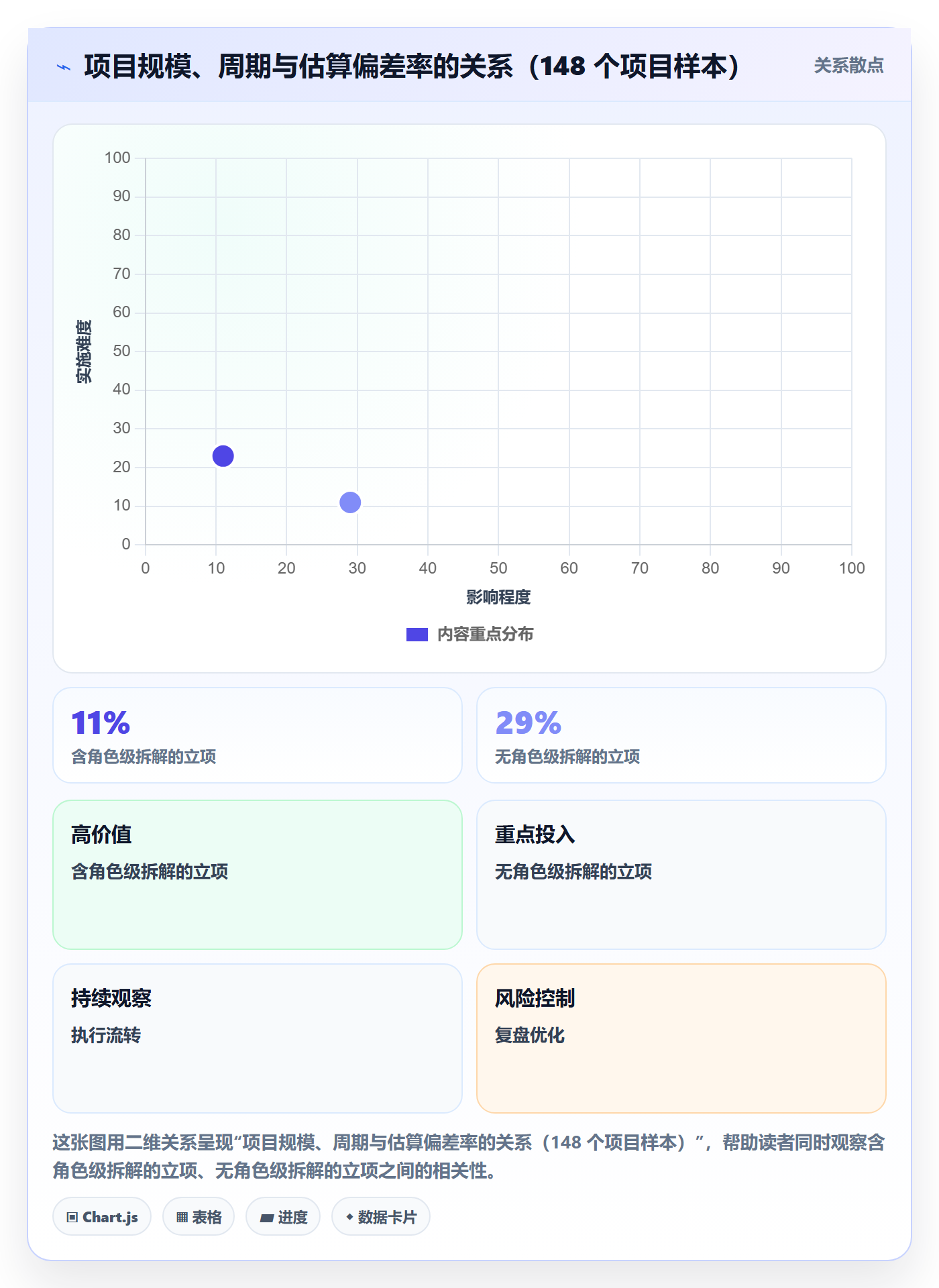Click the 进度 tag chip
Viewport: 939px width, 1288px height.
(283, 1217)
